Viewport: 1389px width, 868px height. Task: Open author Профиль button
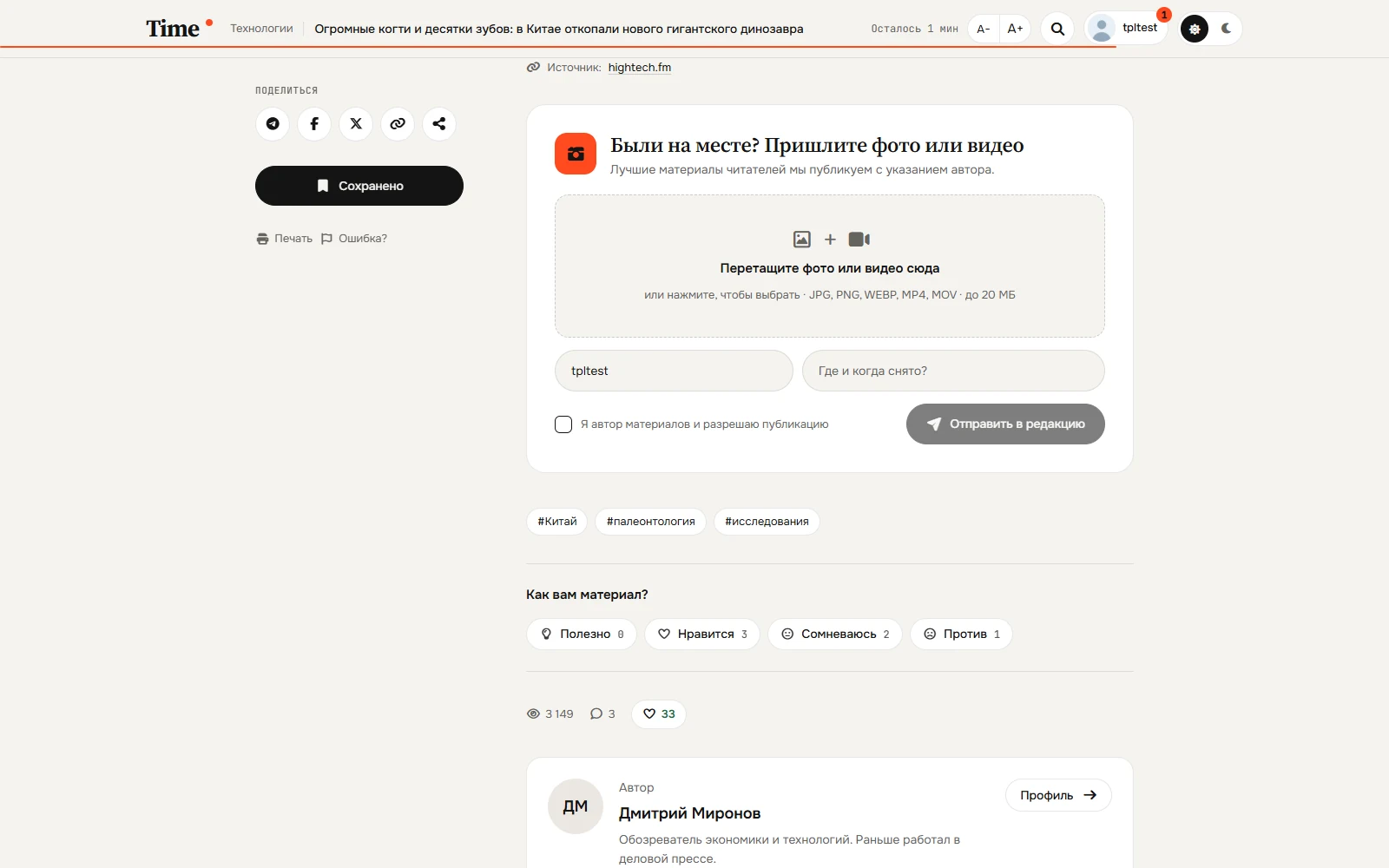pos(1058,795)
